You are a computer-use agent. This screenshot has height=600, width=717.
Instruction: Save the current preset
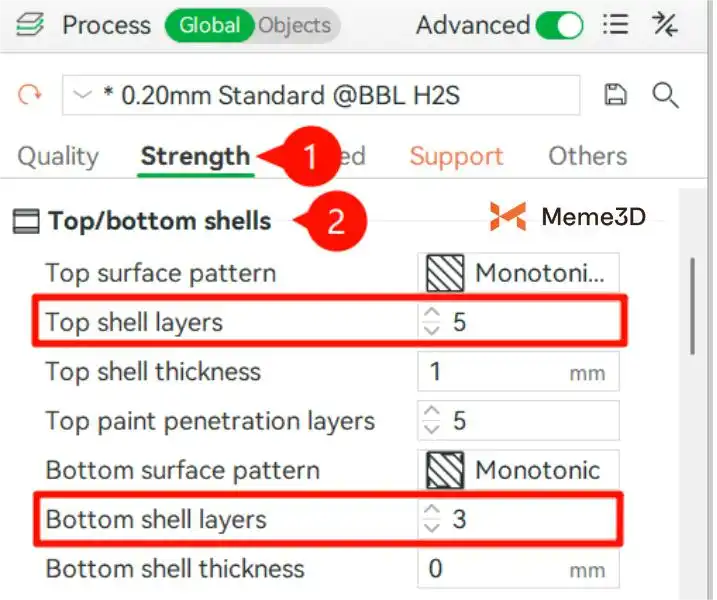coord(616,95)
